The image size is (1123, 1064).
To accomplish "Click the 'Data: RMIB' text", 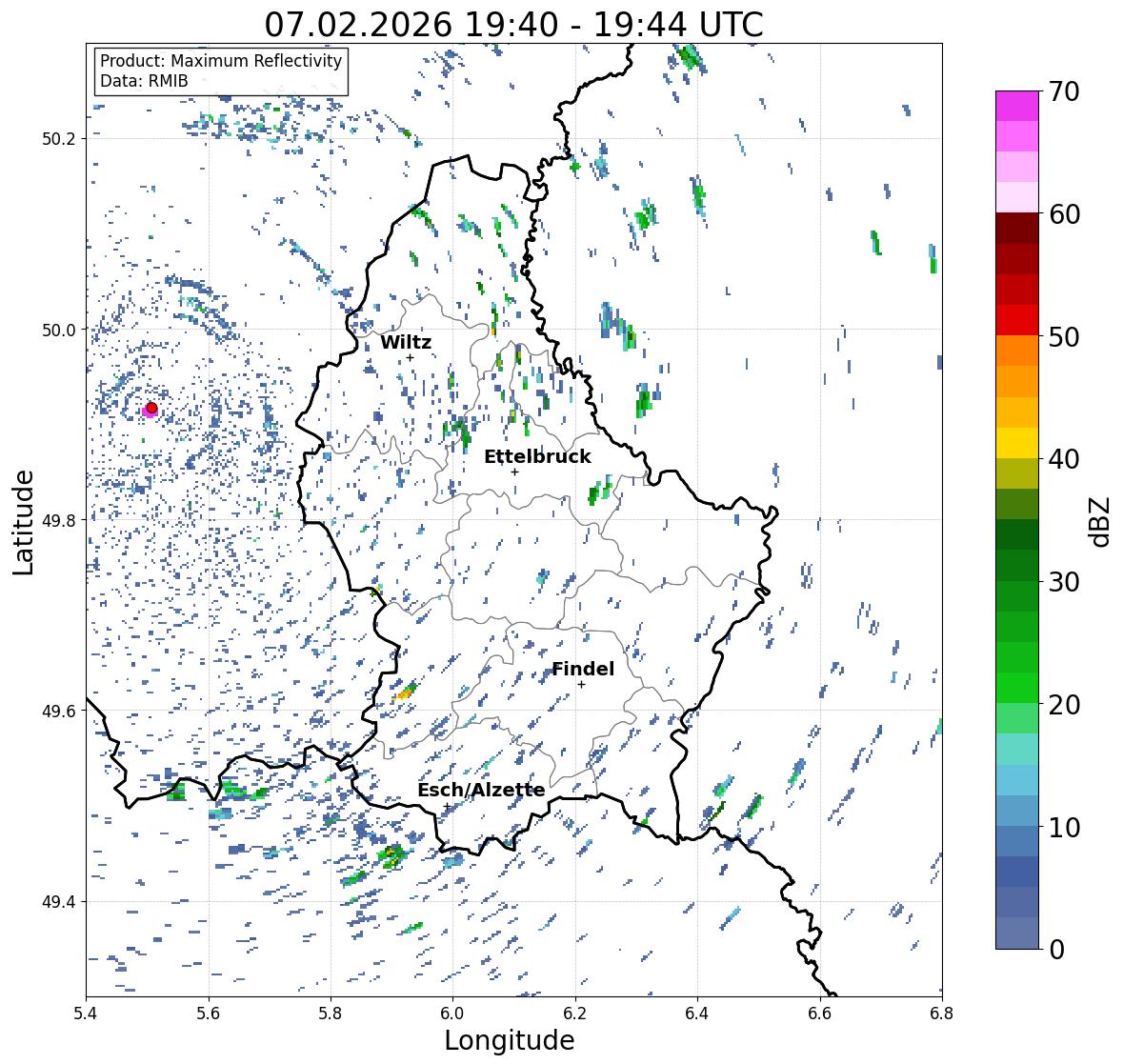I will coord(144,81).
